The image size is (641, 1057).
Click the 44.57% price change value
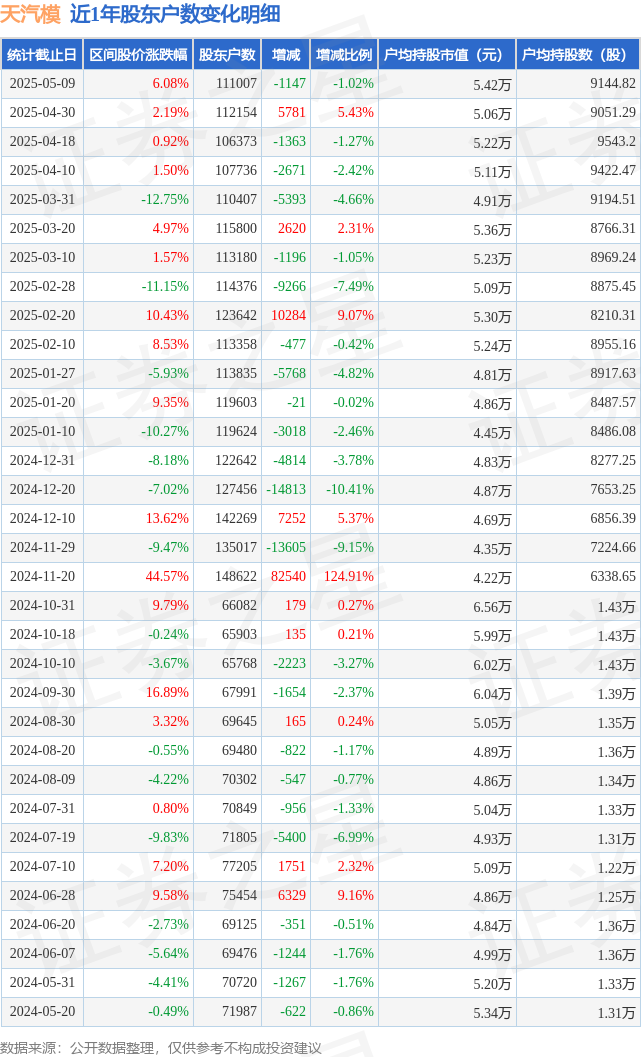[x=167, y=576]
